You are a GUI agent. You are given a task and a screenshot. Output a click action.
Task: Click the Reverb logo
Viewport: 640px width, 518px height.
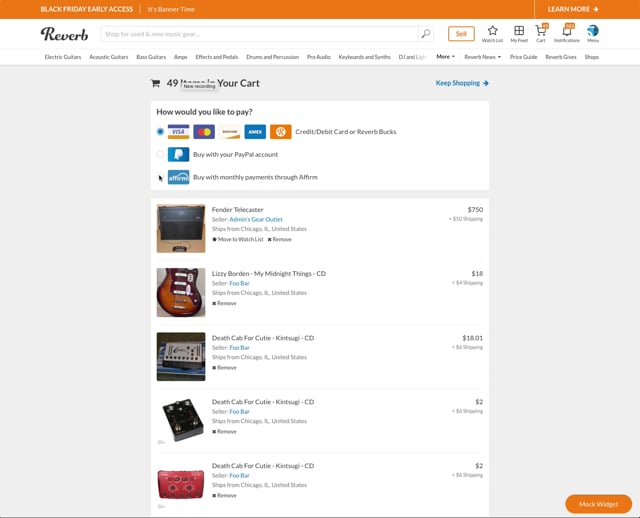64,34
